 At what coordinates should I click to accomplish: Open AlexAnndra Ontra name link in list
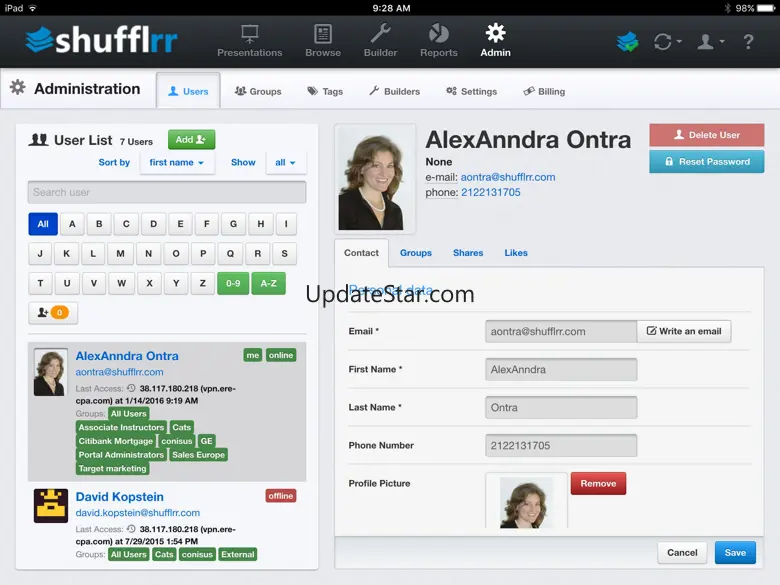(127, 356)
